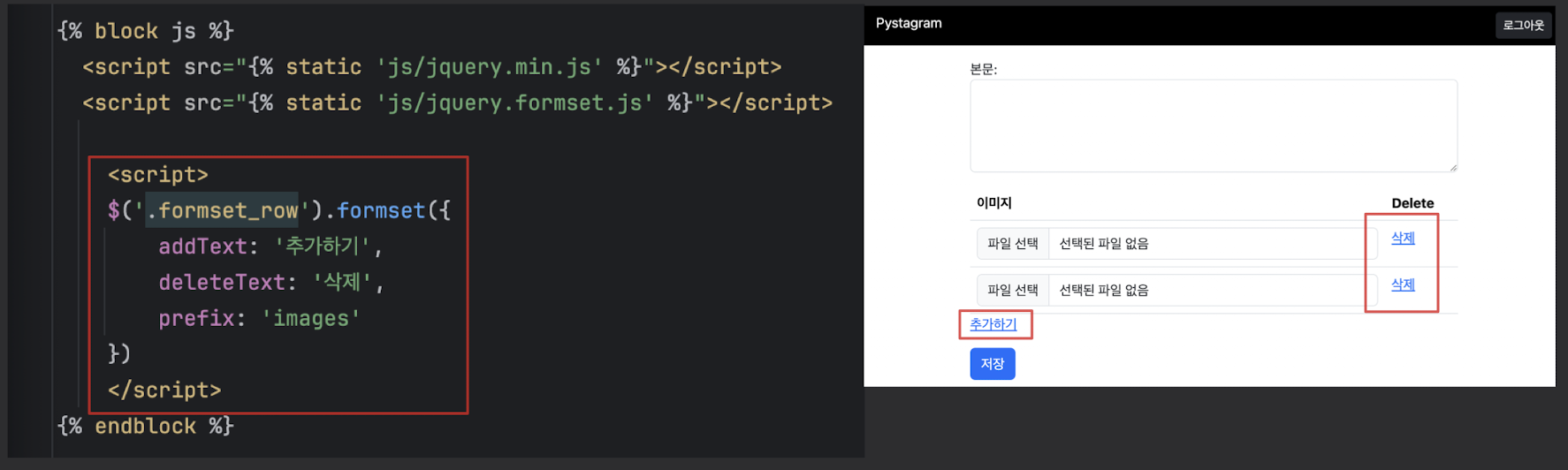
Task: Click the highlighted .formset_row selector
Action: tap(222, 211)
